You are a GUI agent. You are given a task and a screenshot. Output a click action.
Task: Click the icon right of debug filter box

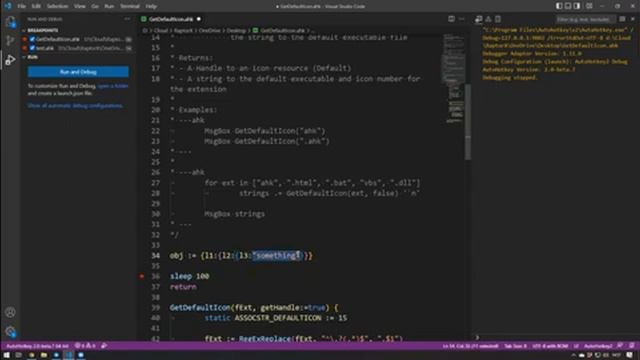click(x=622, y=19)
